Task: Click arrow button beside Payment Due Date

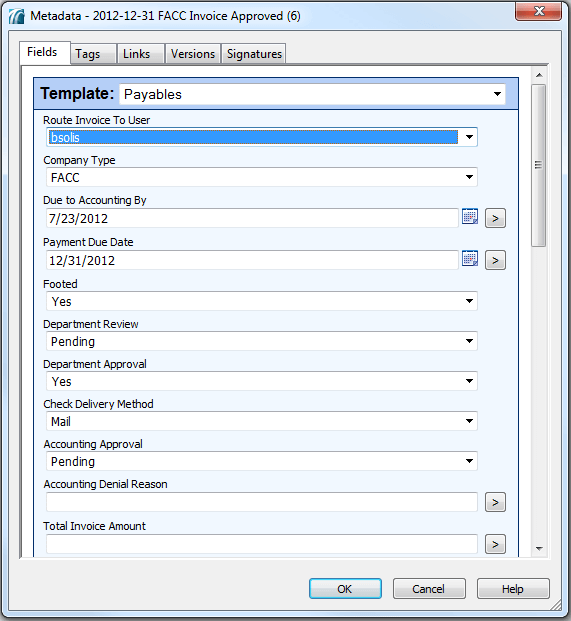Action: click(495, 260)
